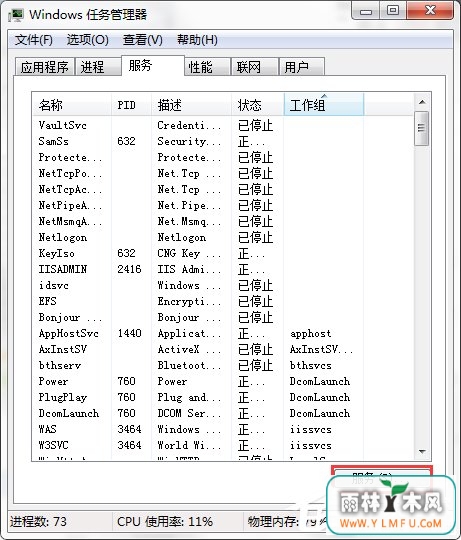Viewport: 461px width, 540px height.
Task: Switch to the 性能 tab
Action: point(207,67)
